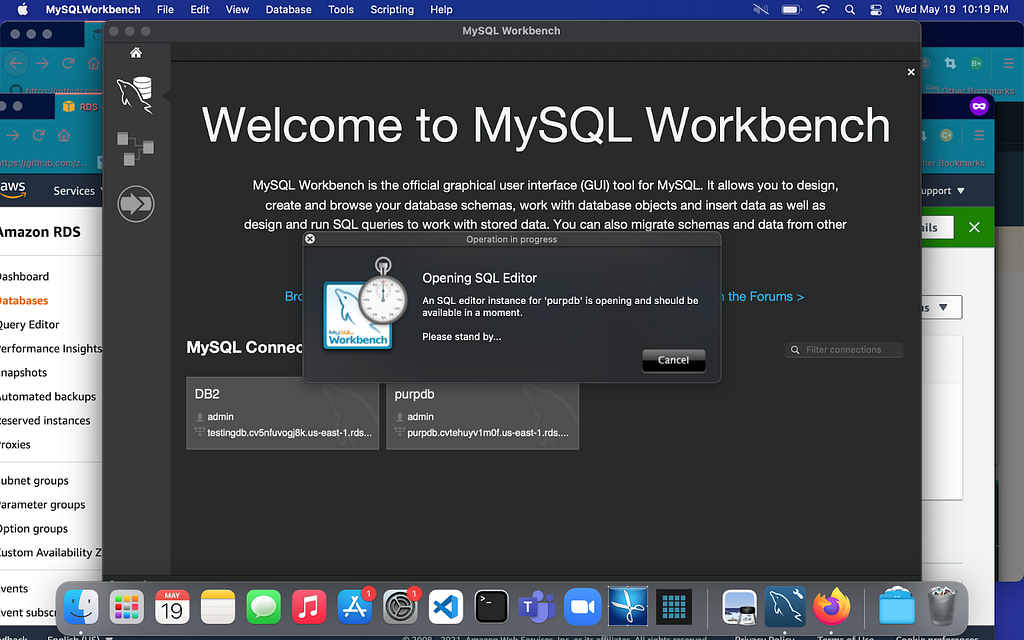Open Finder from the Dock

[81, 607]
